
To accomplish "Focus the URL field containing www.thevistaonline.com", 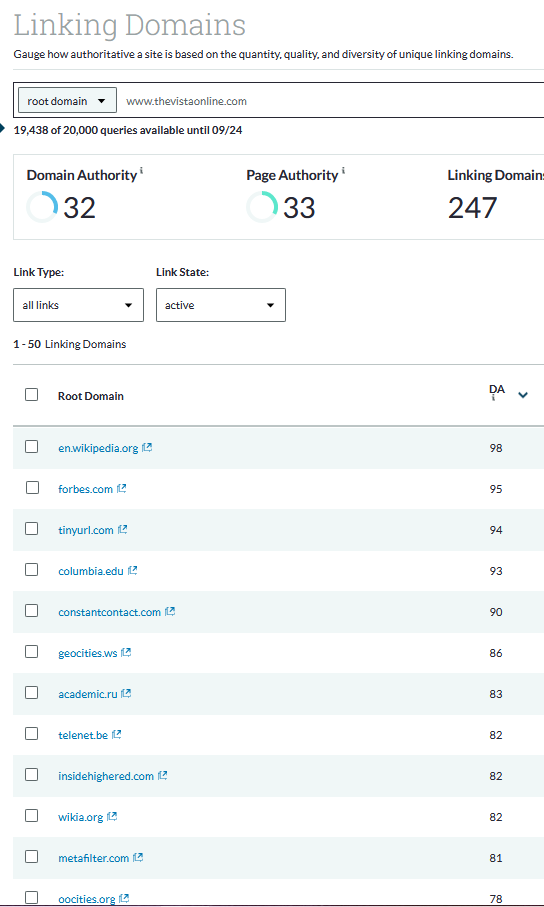I will pyautogui.click(x=330, y=101).
